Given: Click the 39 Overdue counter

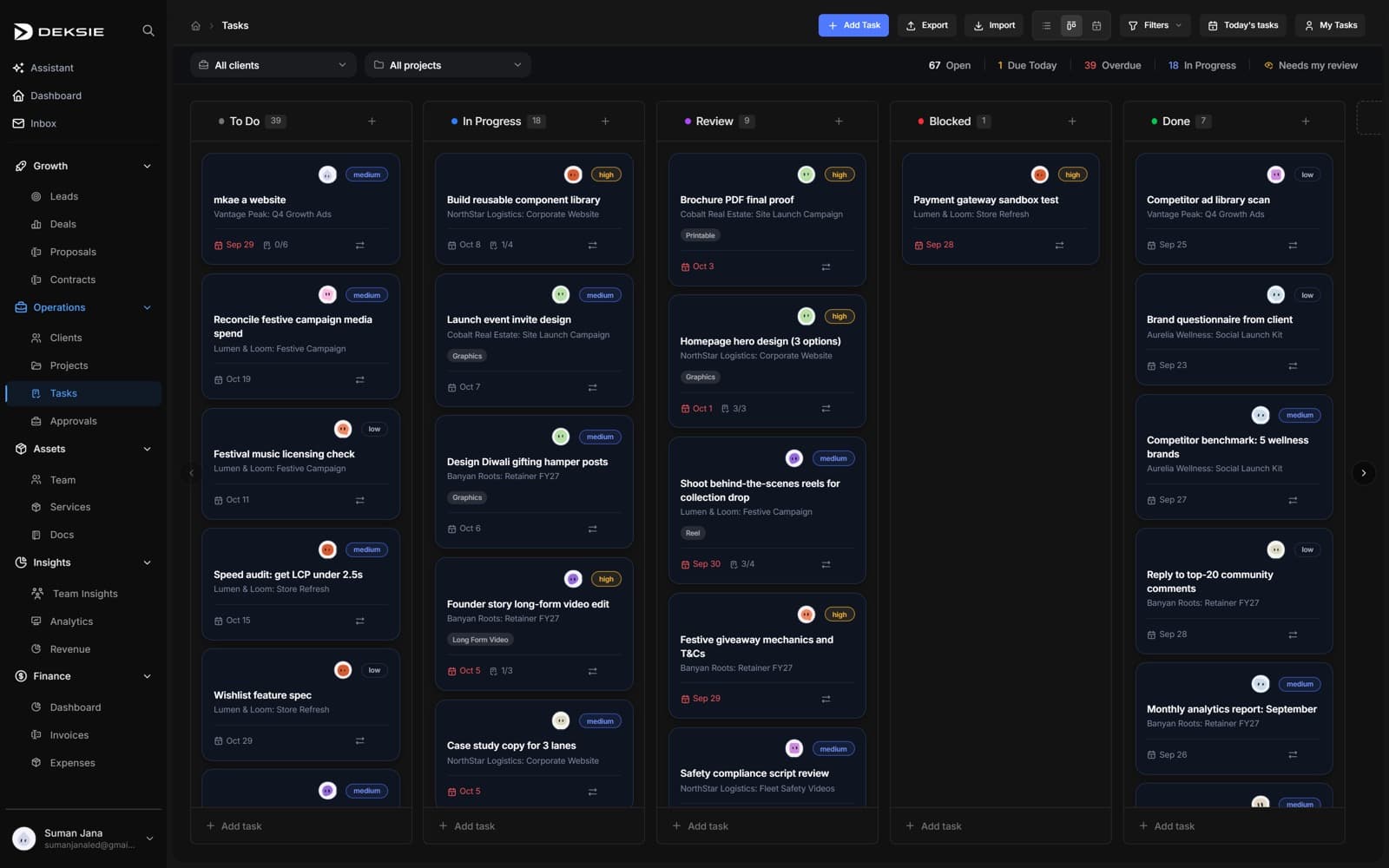Looking at the screenshot, I should click(1112, 65).
